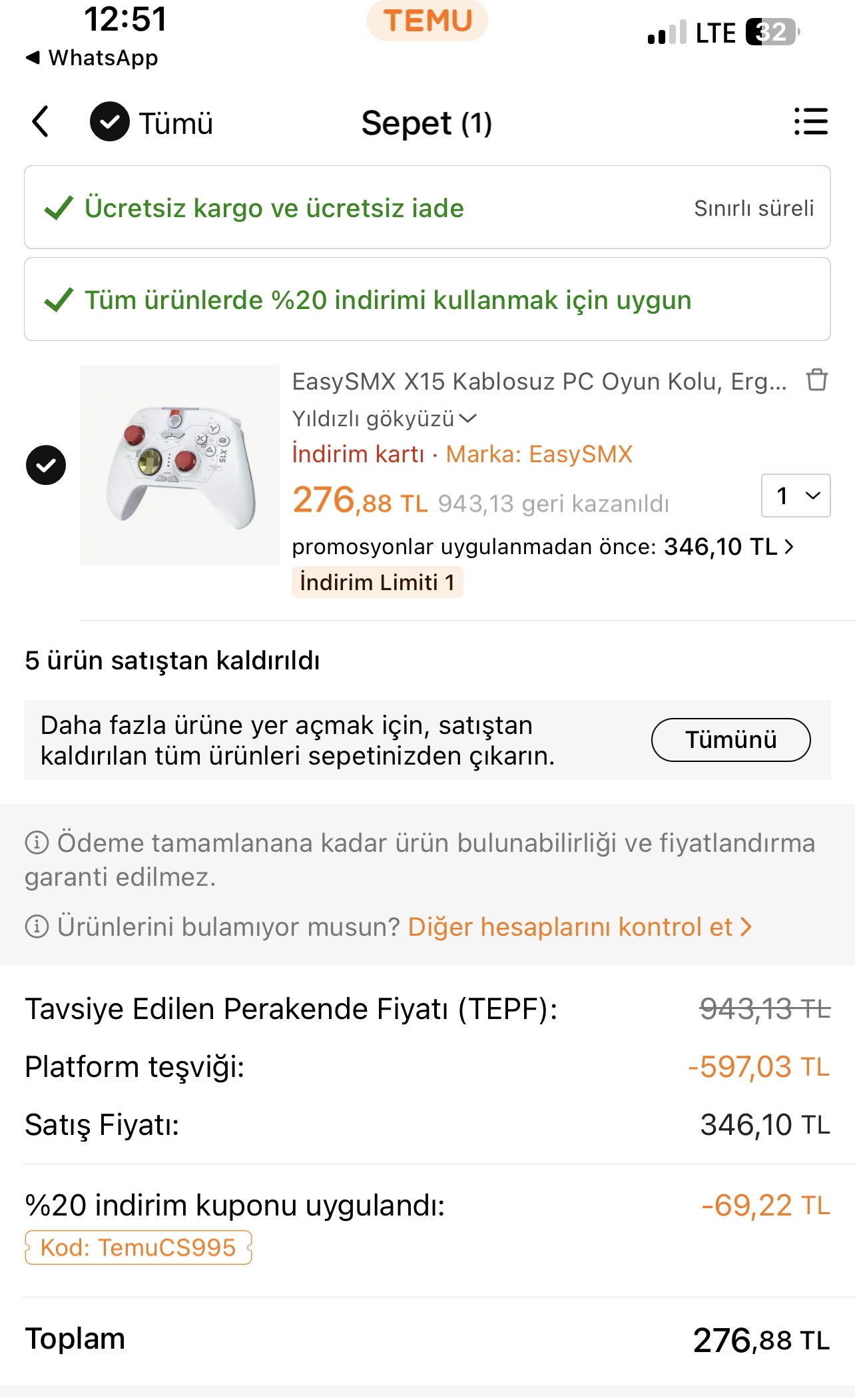Open EasySMX X15 product title

click(x=539, y=382)
